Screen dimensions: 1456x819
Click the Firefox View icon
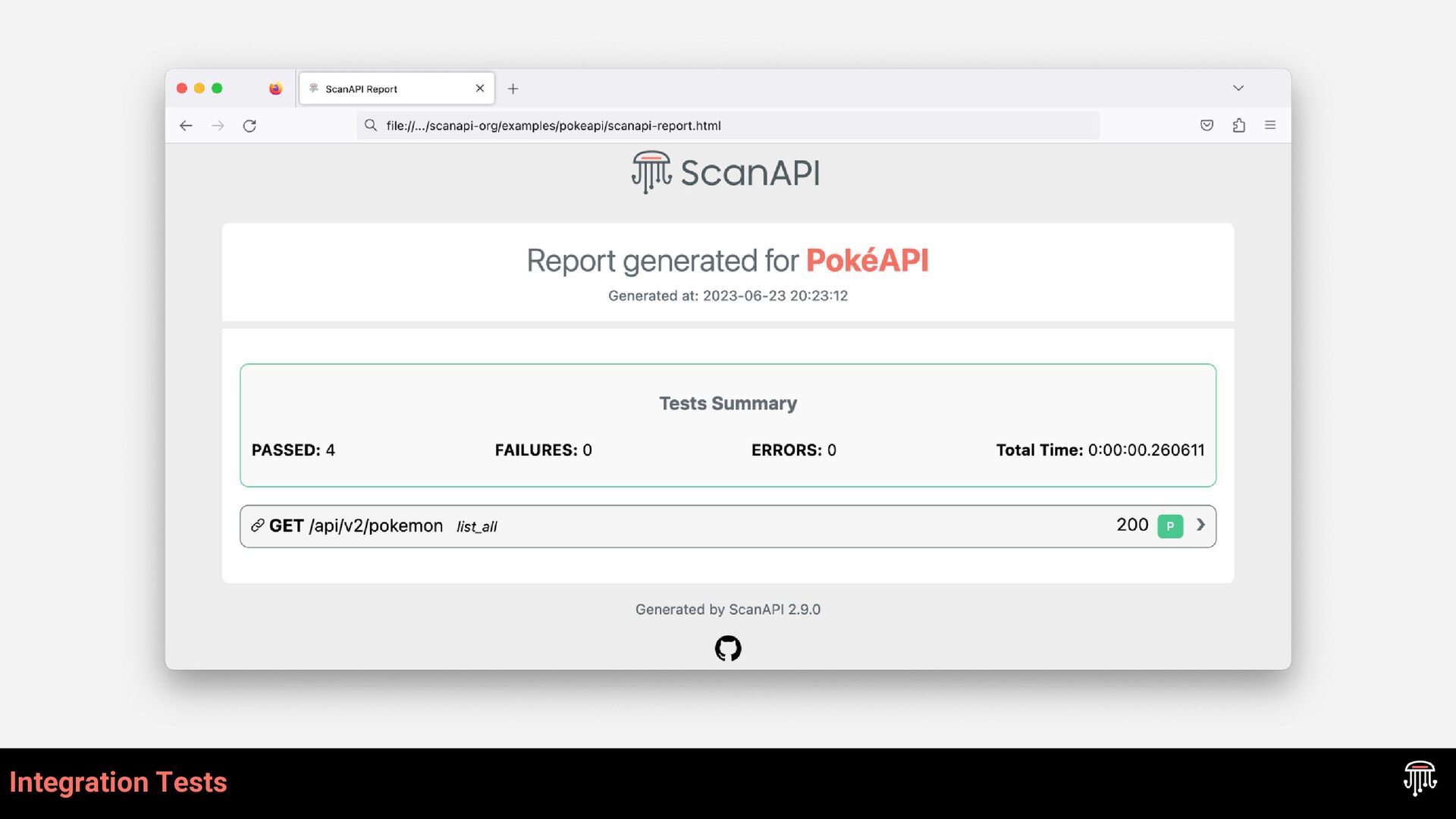tap(275, 89)
